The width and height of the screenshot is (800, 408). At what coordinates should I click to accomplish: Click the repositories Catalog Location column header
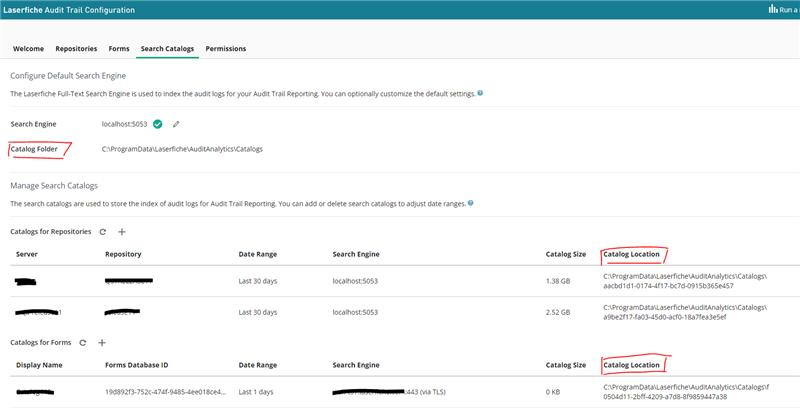tap(631, 254)
